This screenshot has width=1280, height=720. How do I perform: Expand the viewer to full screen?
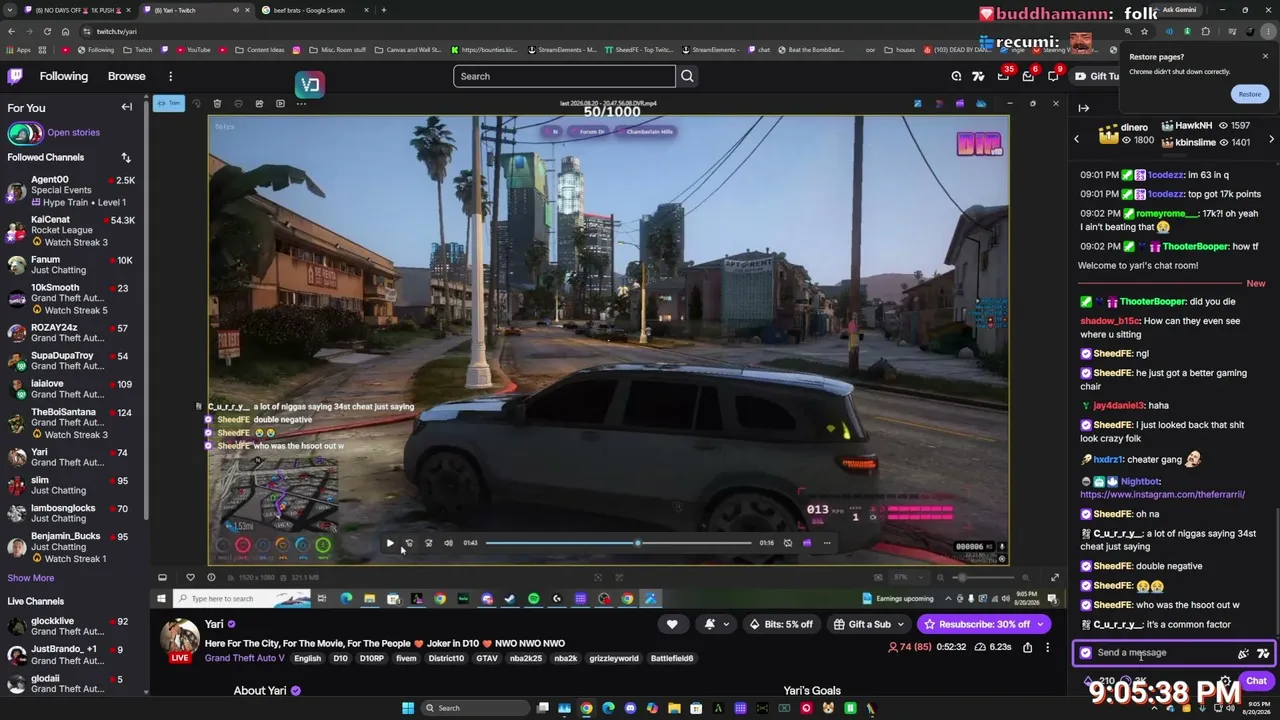1054,577
